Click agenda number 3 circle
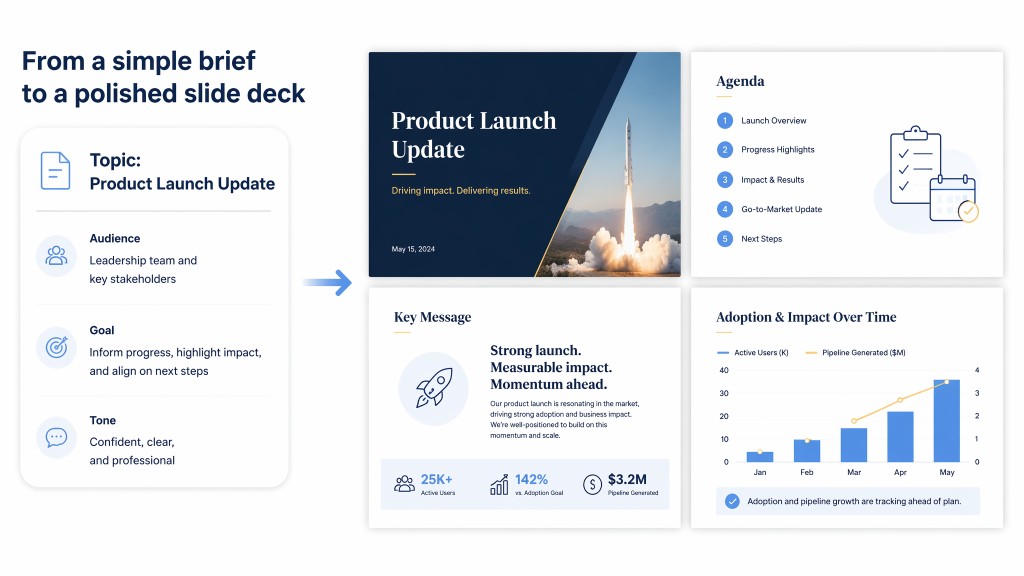The image size is (1024, 576). 725,180
